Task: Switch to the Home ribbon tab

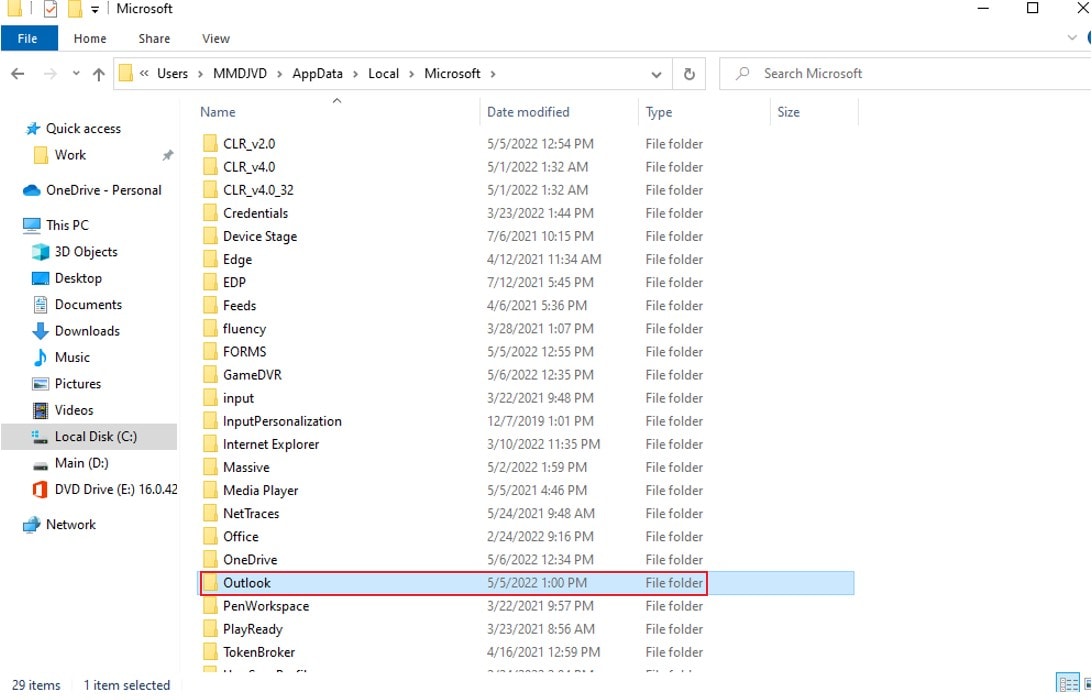Action: click(x=90, y=38)
